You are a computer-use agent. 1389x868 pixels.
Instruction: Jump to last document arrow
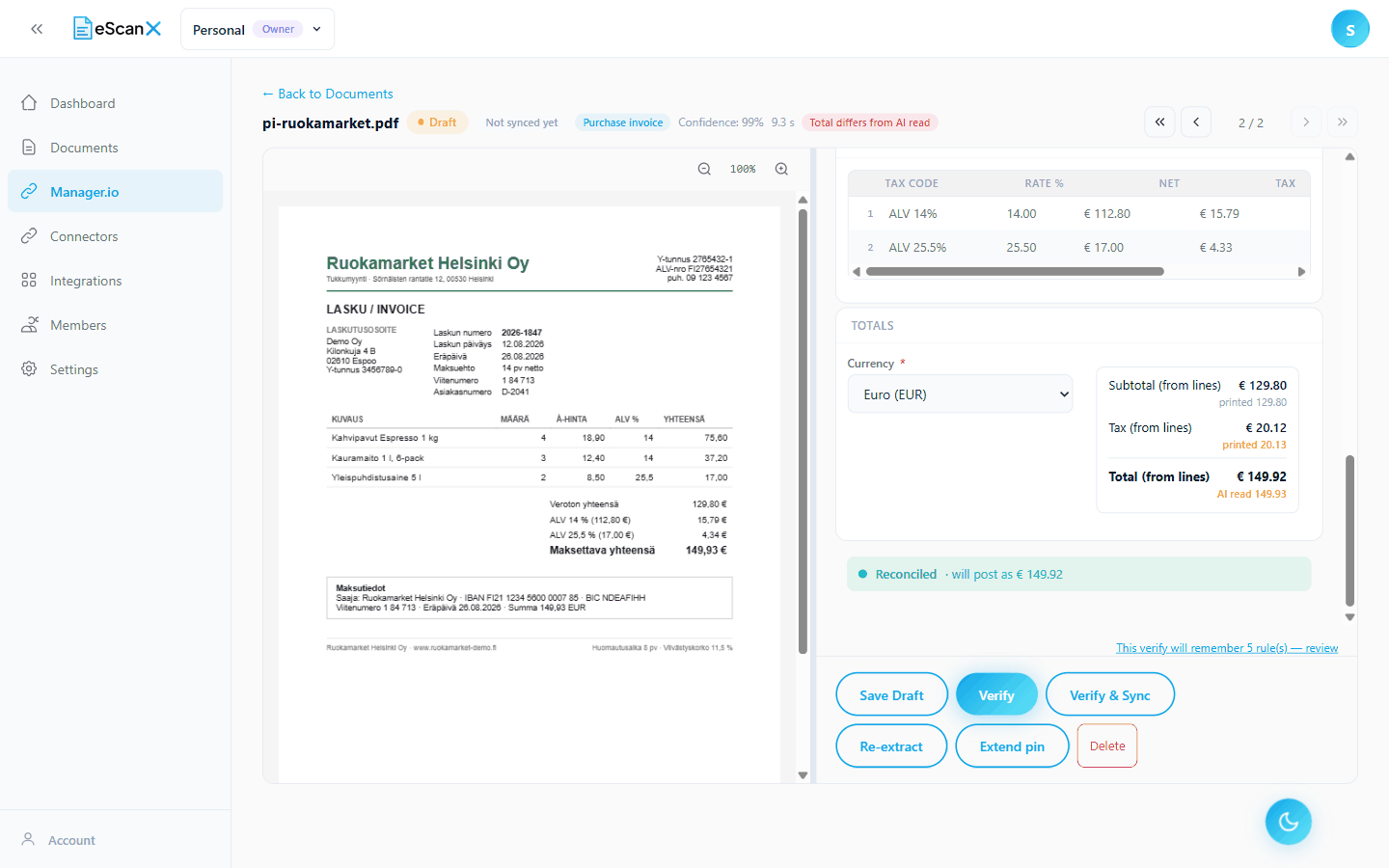(x=1343, y=122)
